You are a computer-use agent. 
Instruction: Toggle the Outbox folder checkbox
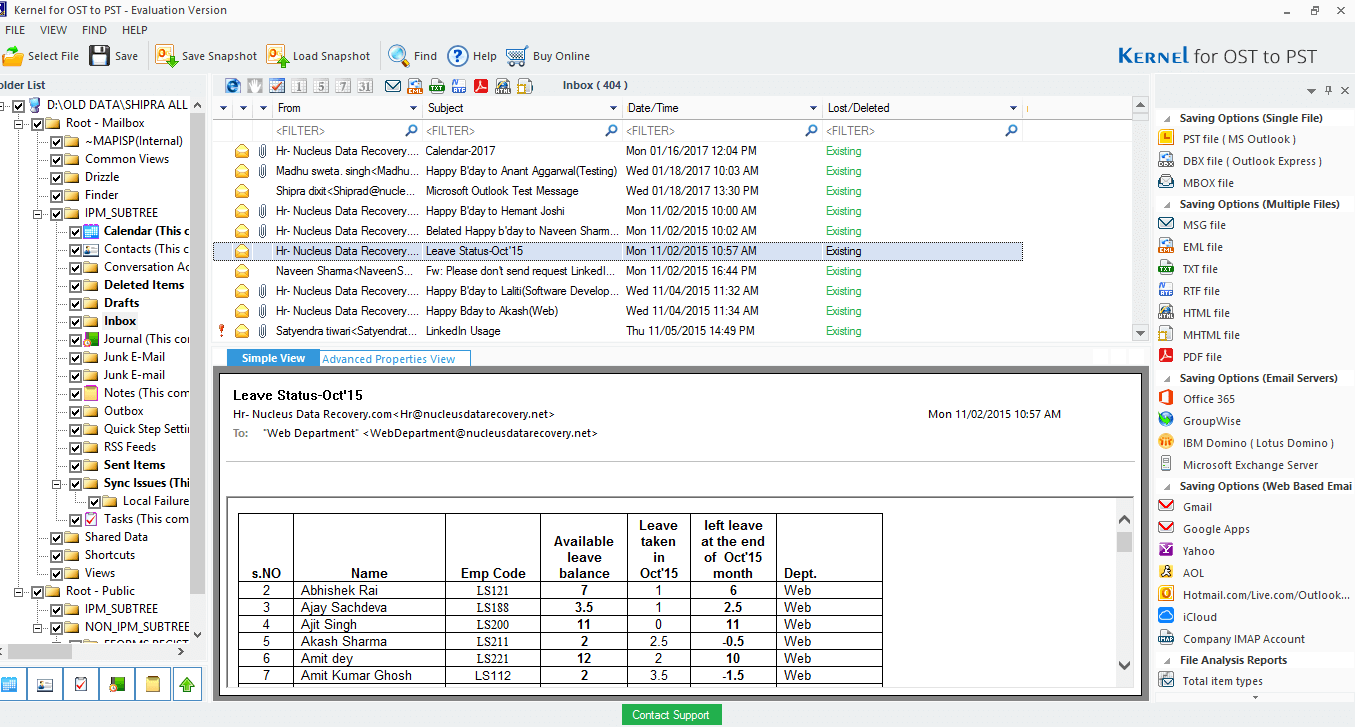point(76,411)
